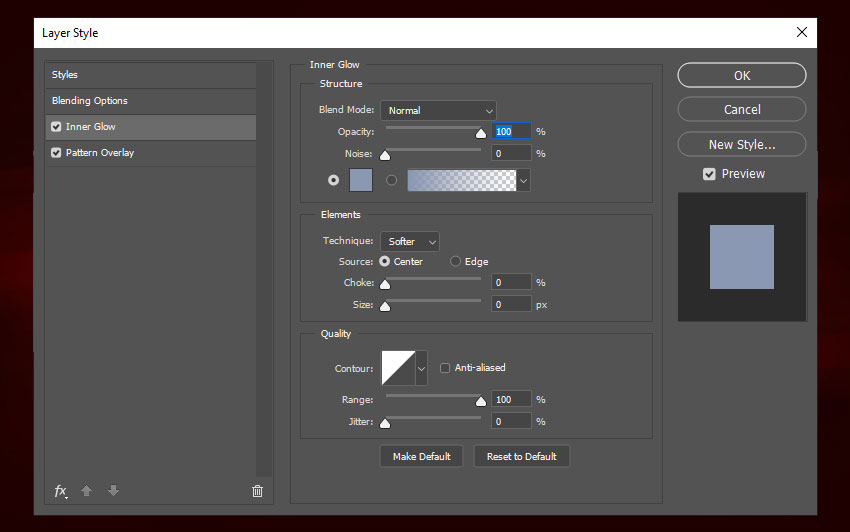
Task: Open the Technique Softer dropdown
Action: click(x=409, y=242)
